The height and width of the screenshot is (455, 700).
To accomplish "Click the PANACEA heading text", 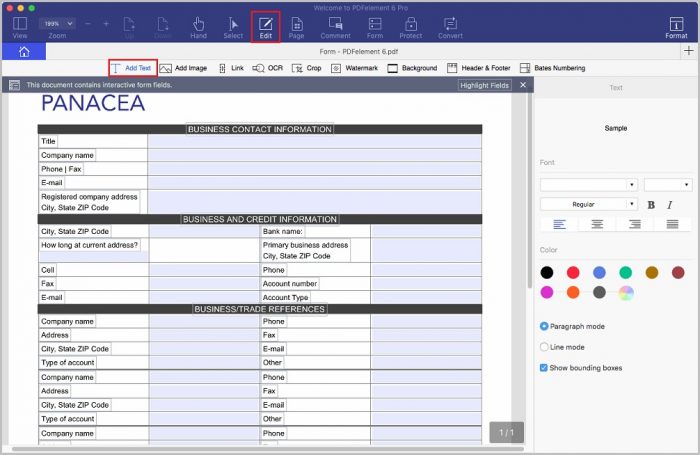I will pos(93,104).
